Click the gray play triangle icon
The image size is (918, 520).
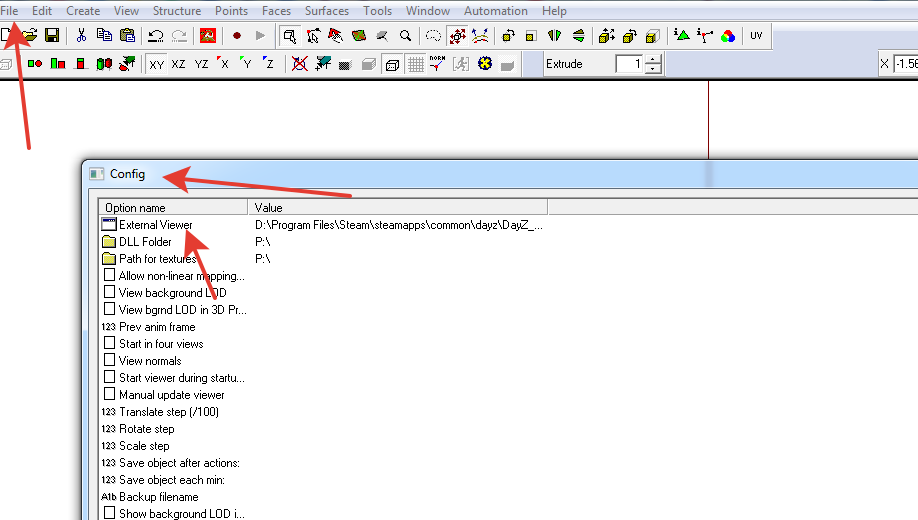[260, 36]
